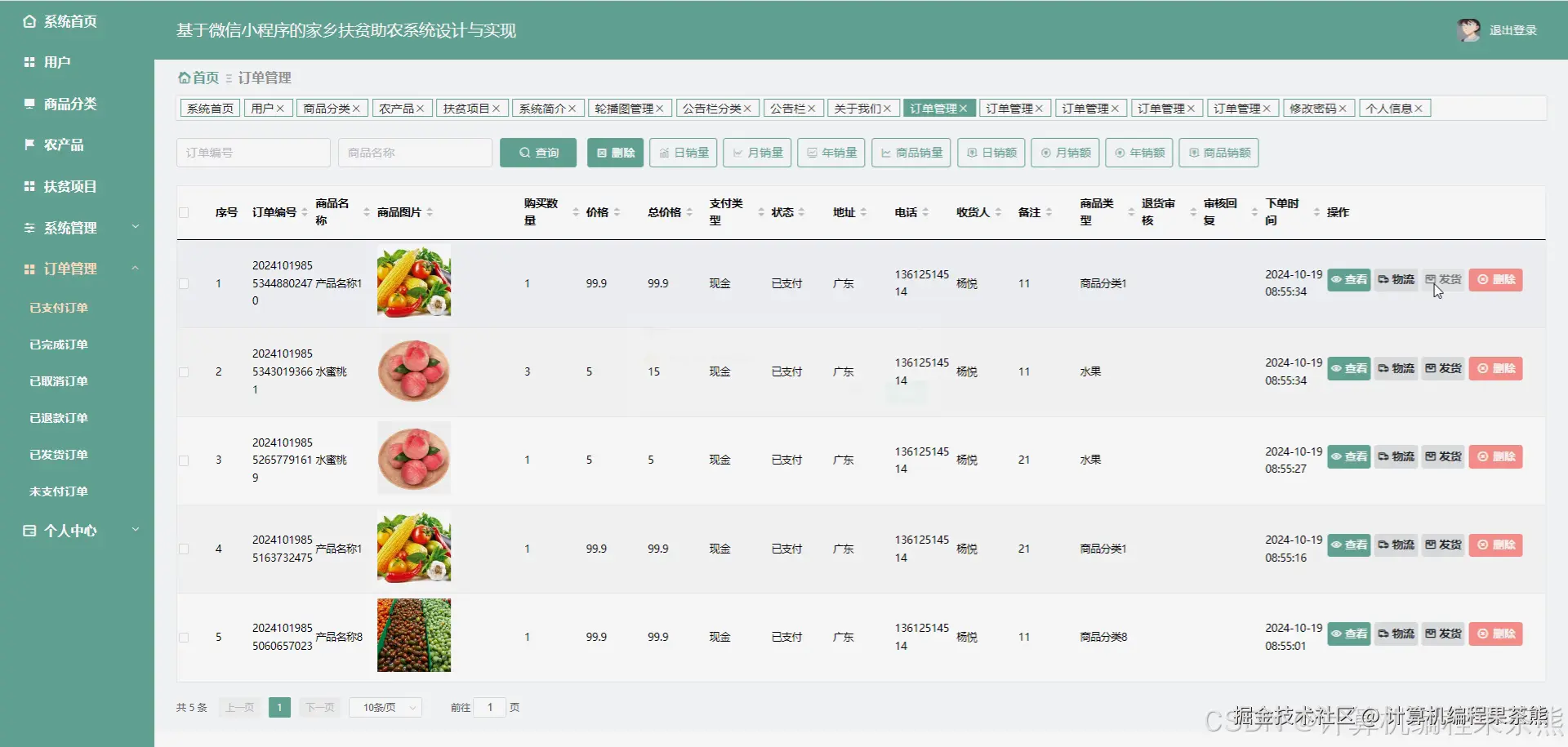
Task: Click the 前往 page number input
Action: 490,708
